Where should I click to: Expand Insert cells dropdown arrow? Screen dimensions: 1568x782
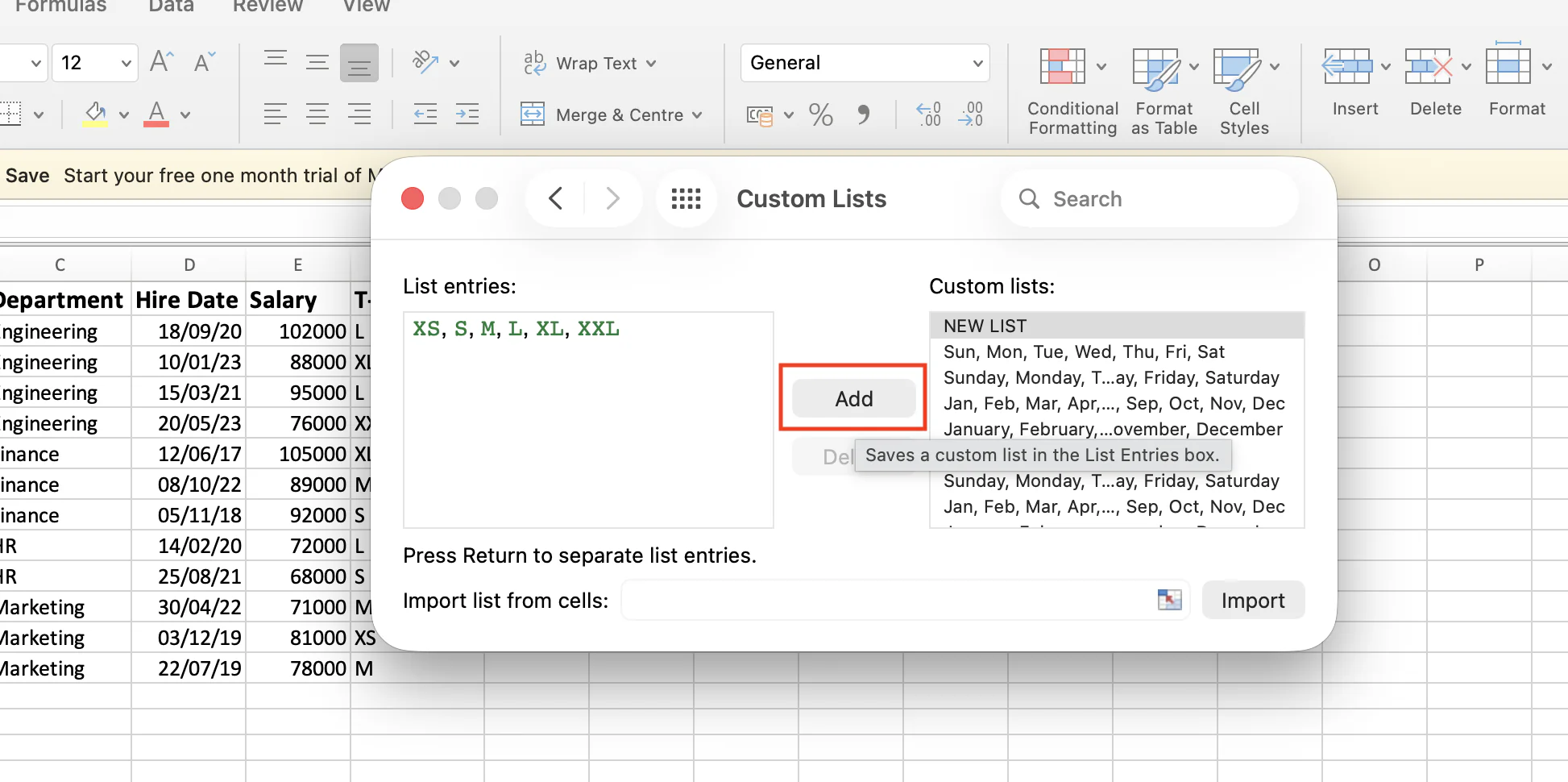tap(1385, 66)
